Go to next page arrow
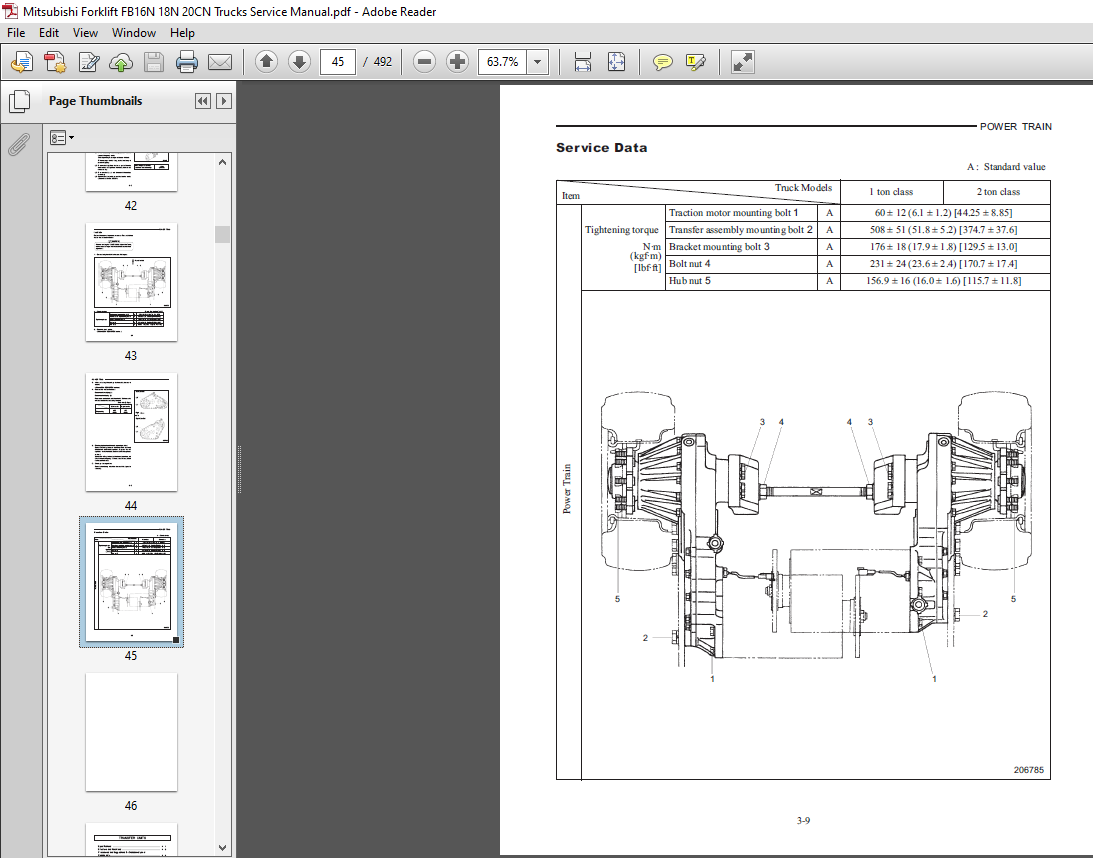This screenshot has height=858, width=1093. [300, 62]
